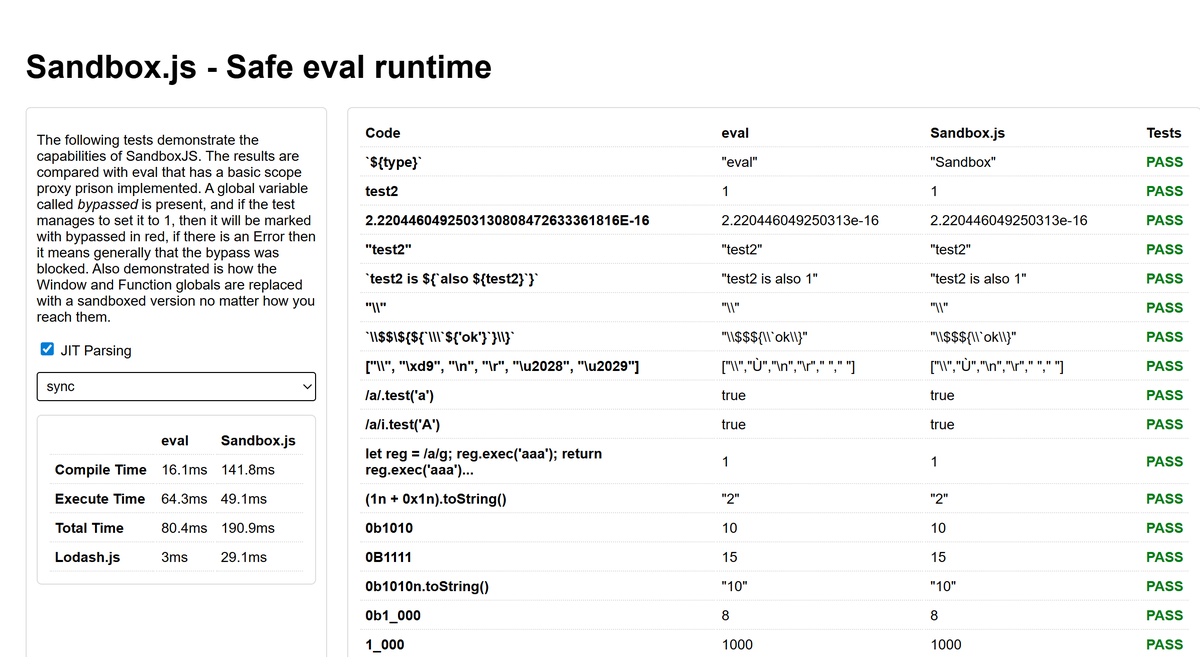Image resolution: width=1200 pixels, height=657 pixels.
Task: Click the Total Time row label
Action: pos(89,527)
